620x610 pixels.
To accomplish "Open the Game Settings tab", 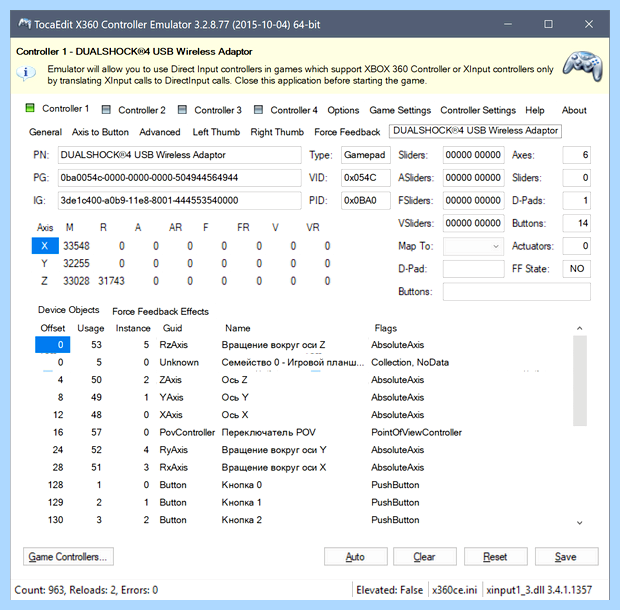I will [x=400, y=110].
